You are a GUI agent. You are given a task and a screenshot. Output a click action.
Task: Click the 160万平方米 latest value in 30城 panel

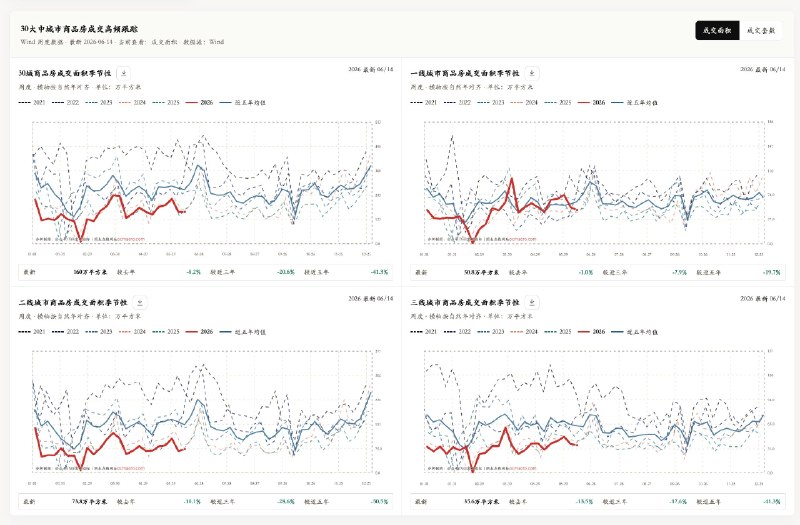click(90, 272)
